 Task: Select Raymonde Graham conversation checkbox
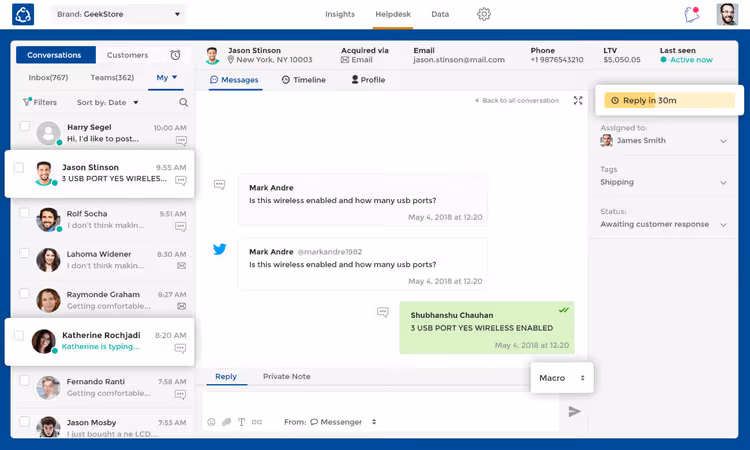[x=24, y=294]
